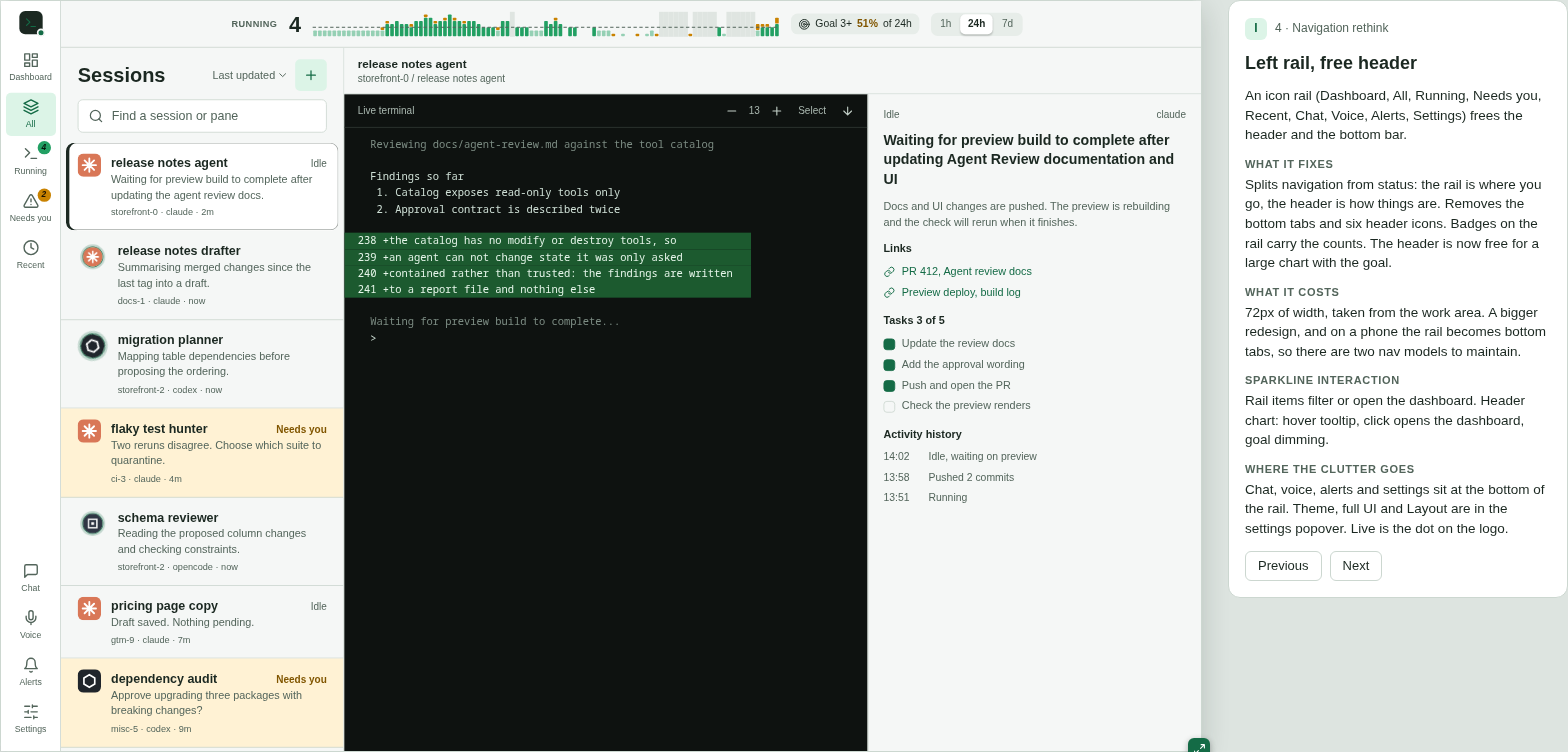
Task: Select the release notes agent session
Action: (202, 186)
